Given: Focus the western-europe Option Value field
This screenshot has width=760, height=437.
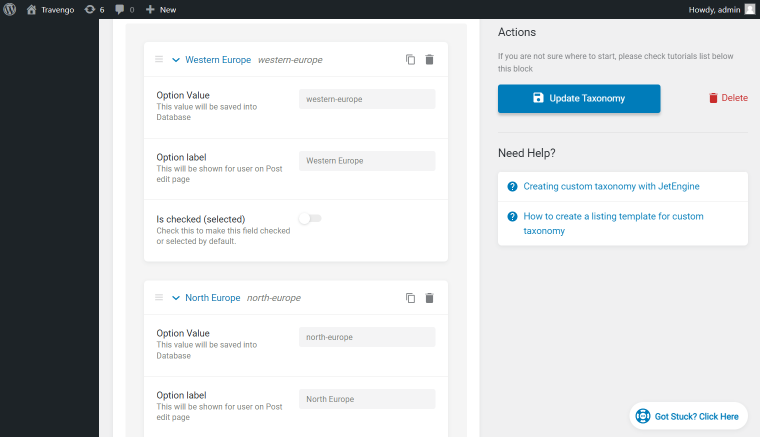Looking at the screenshot, I should click(367, 99).
